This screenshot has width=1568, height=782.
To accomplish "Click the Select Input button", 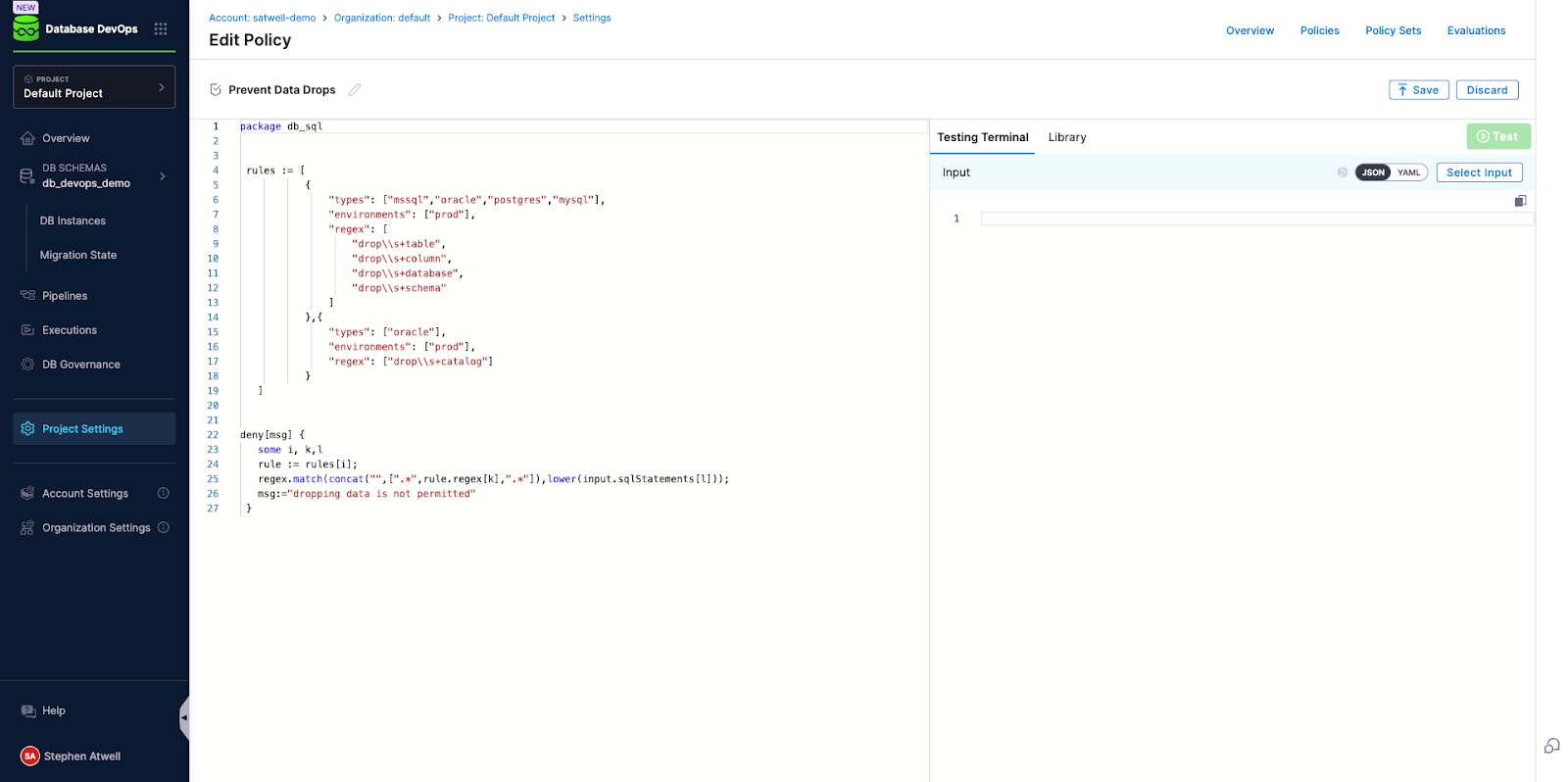I will pos(1479,172).
